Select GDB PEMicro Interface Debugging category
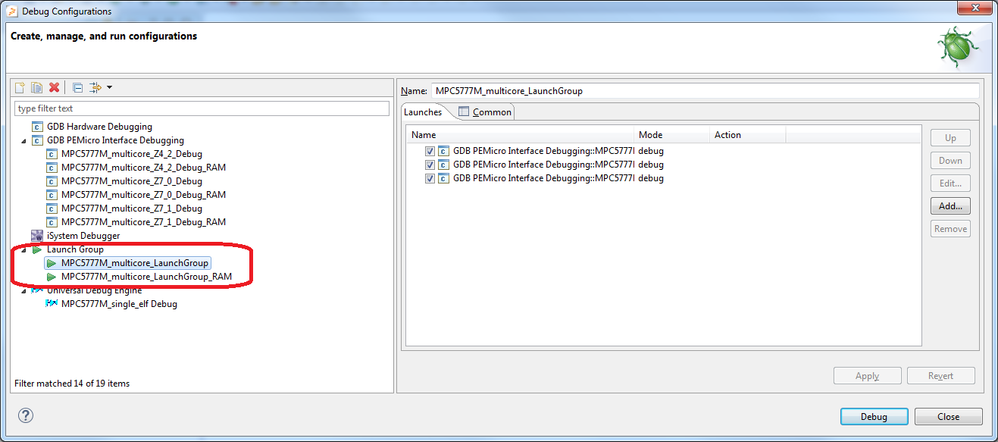Screen dimensions: 998x442 (115, 140)
